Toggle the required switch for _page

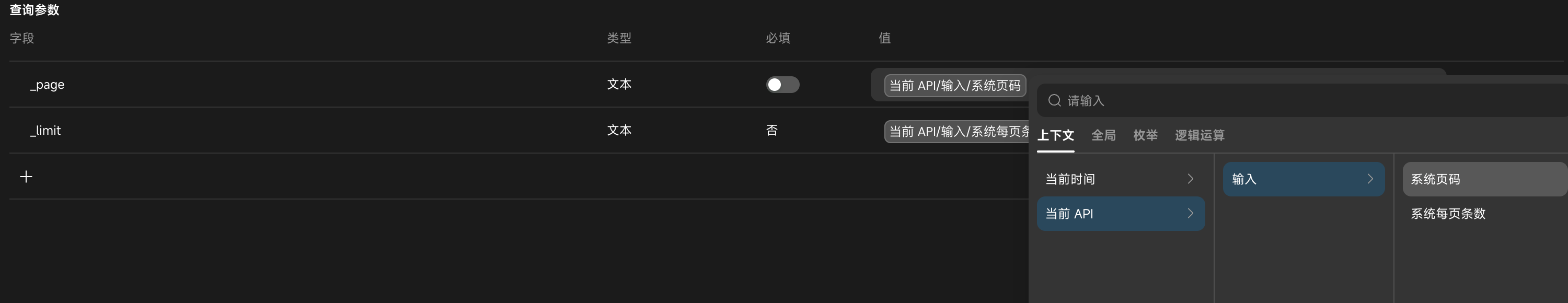click(x=782, y=85)
